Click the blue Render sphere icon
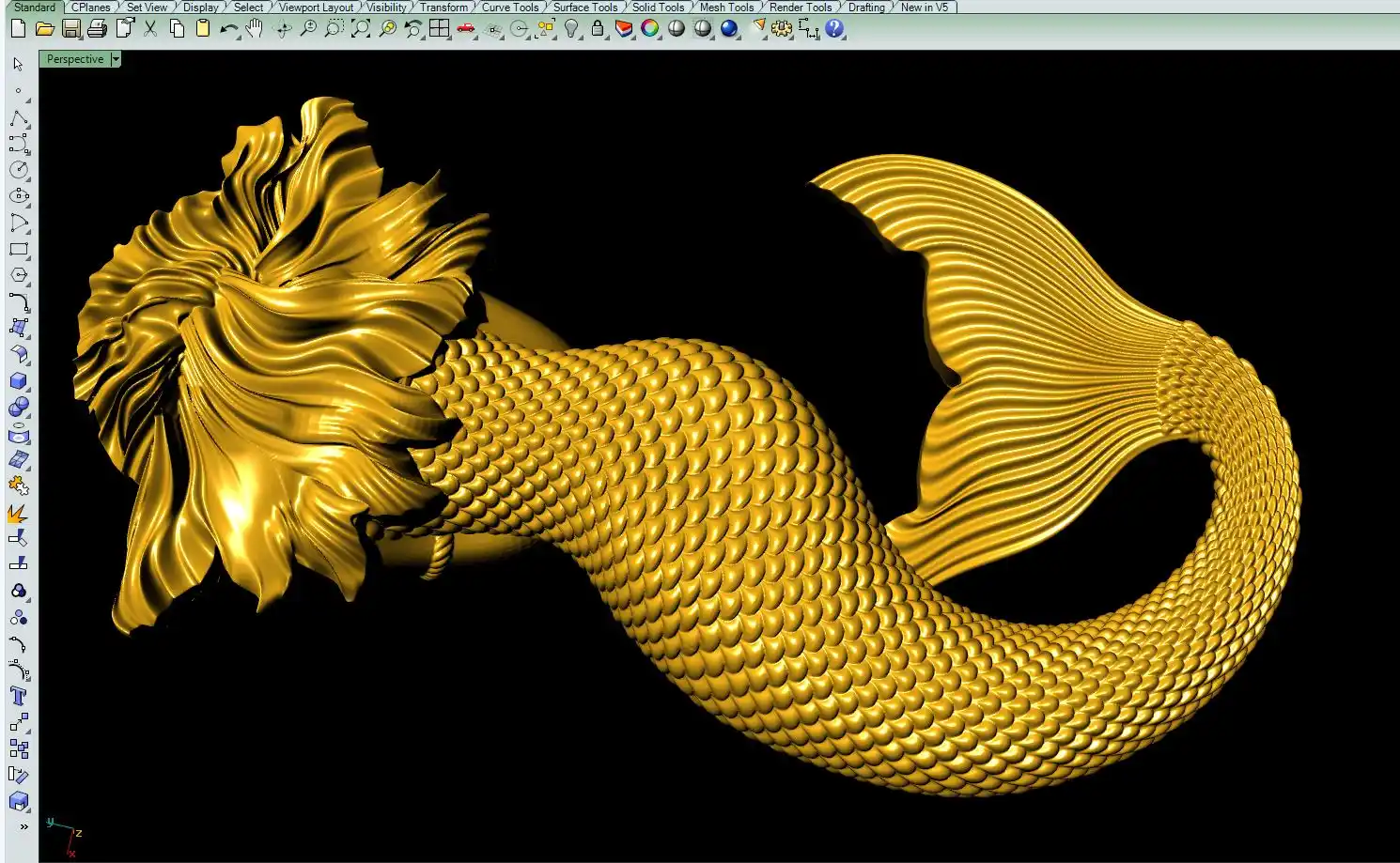This screenshot has height=863, width=1400. (729, 29)
